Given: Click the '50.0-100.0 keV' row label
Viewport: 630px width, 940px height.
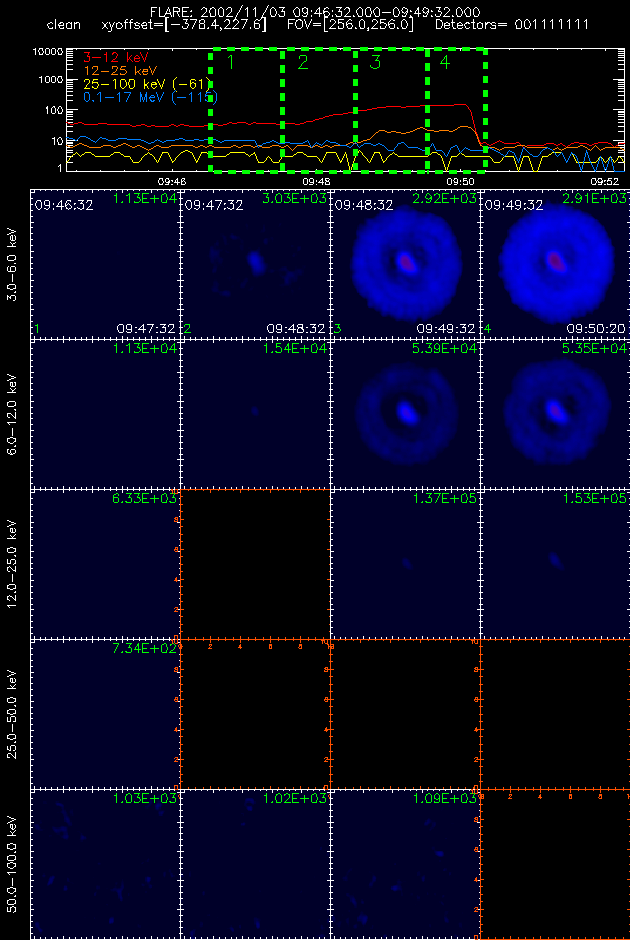Looking at the screenshot, I should pos(14,864).
